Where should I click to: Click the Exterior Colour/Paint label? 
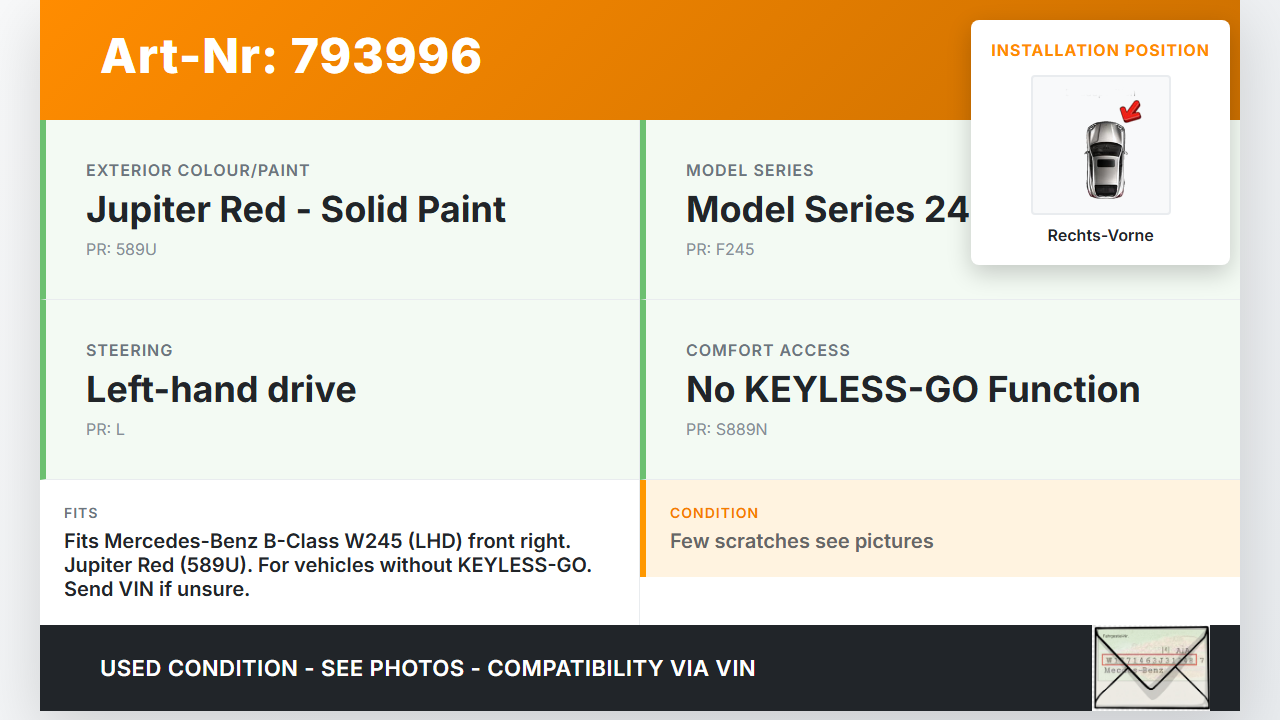pyautogui.click(x=198, y=171)
